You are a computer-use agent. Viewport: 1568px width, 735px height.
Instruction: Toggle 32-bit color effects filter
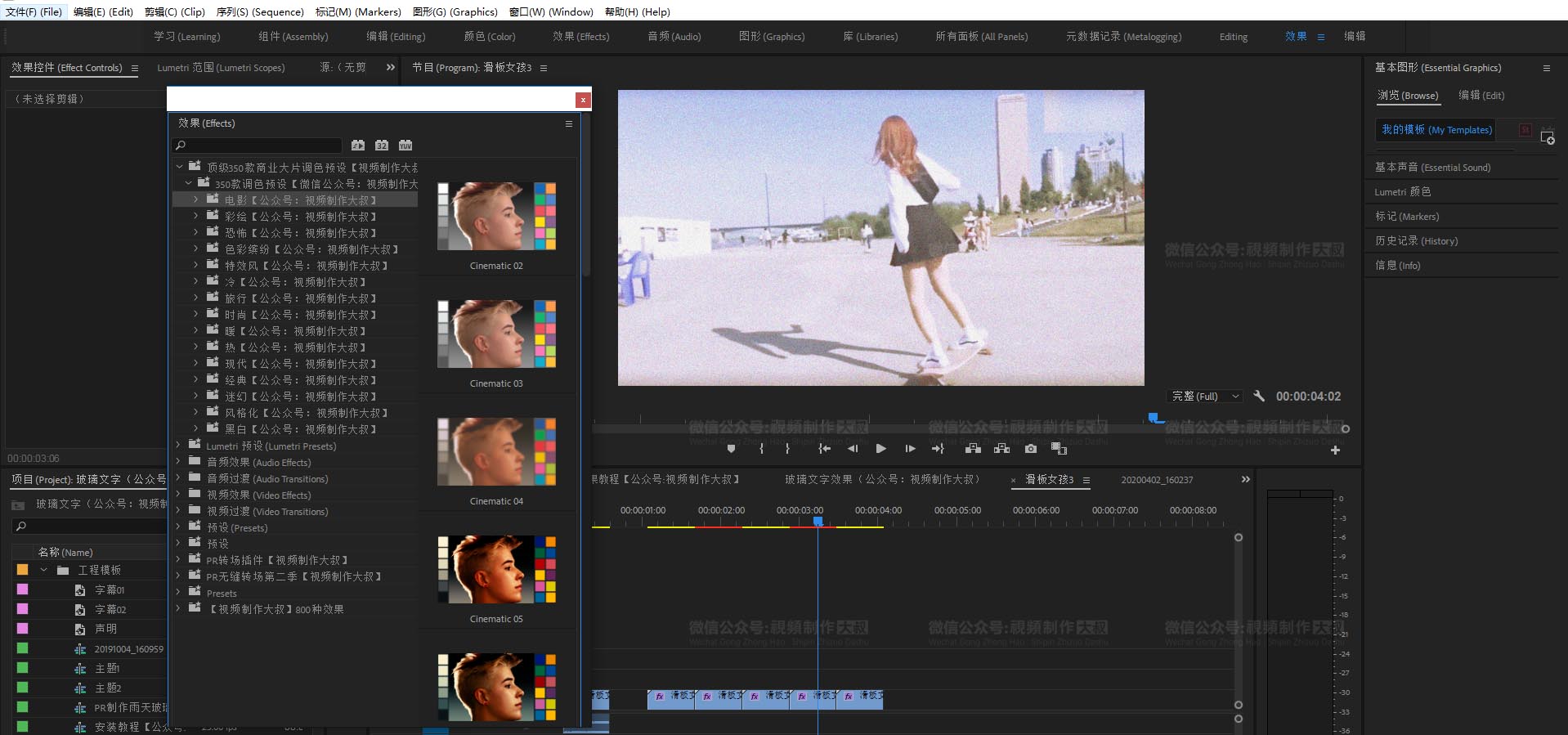coord(382,146)
